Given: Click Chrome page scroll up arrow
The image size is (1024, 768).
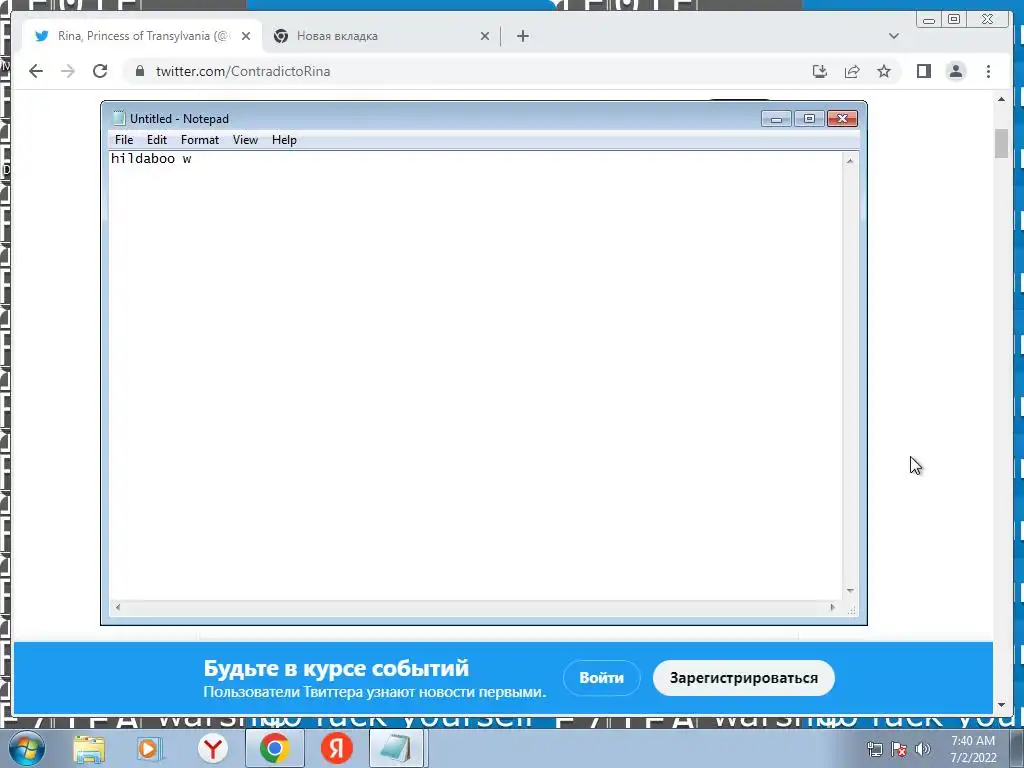Looking at the screenshot, I should click(1002, 100).
